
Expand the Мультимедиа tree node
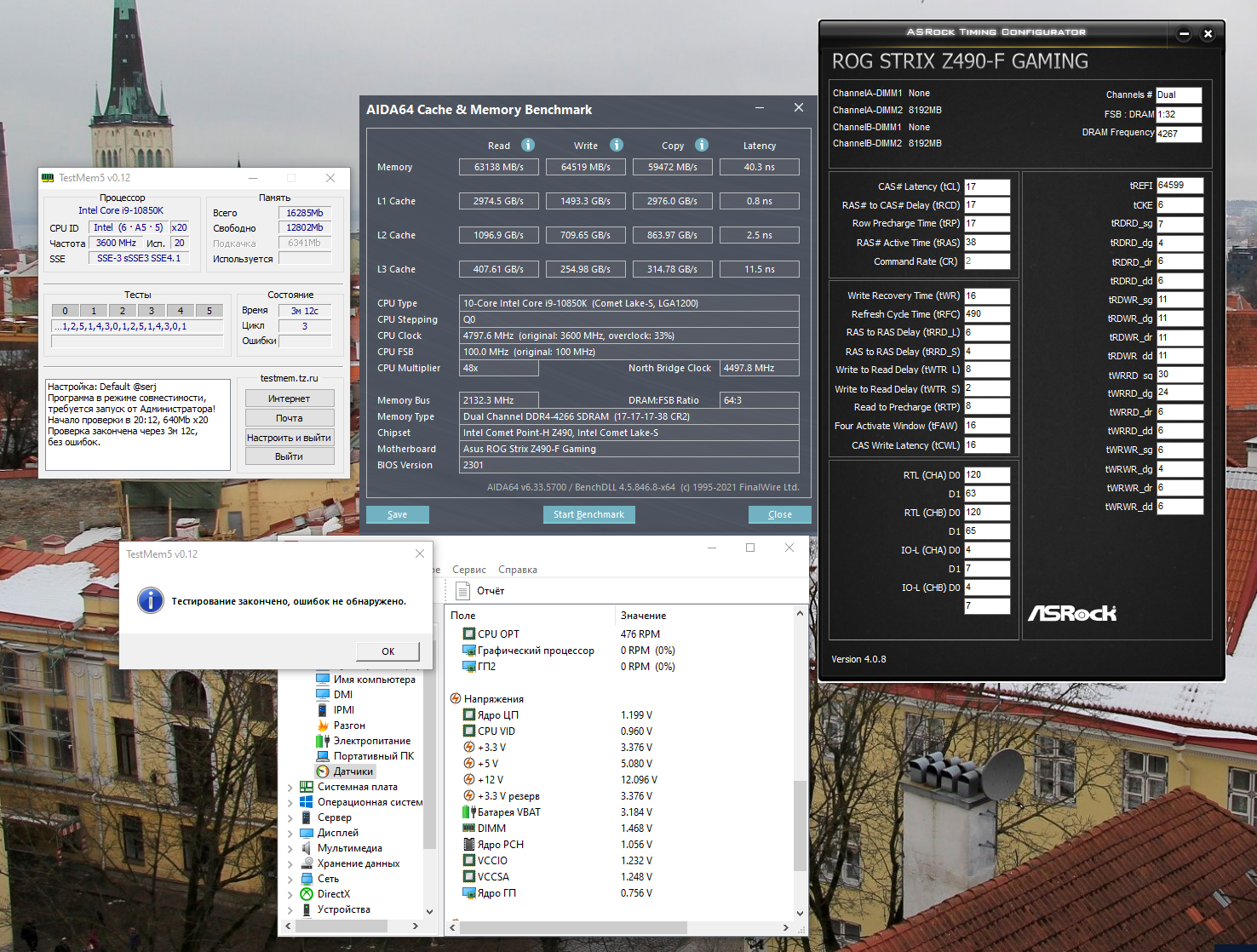point(290,849)
